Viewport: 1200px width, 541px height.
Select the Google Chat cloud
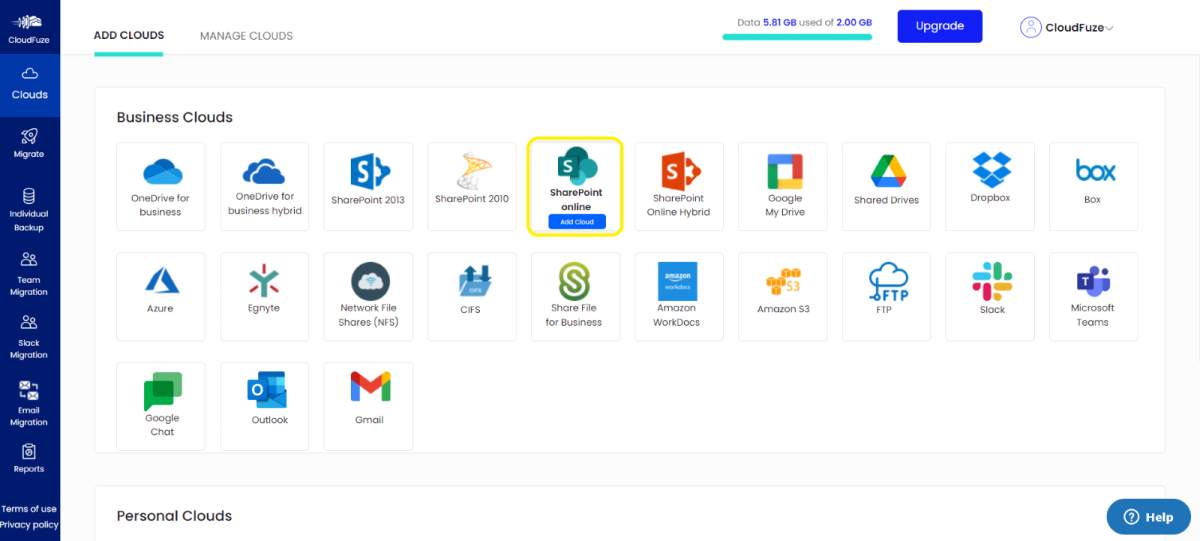(161, 406)
